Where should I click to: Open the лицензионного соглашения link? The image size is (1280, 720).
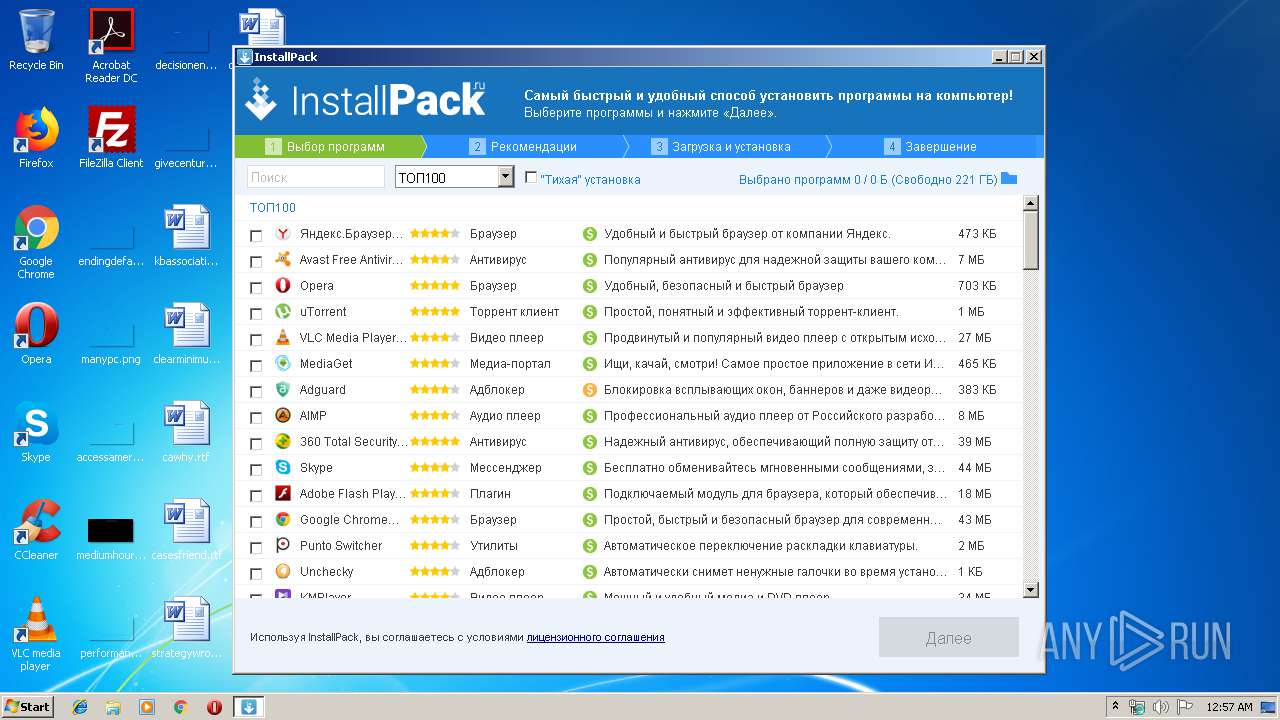[595, 637]
